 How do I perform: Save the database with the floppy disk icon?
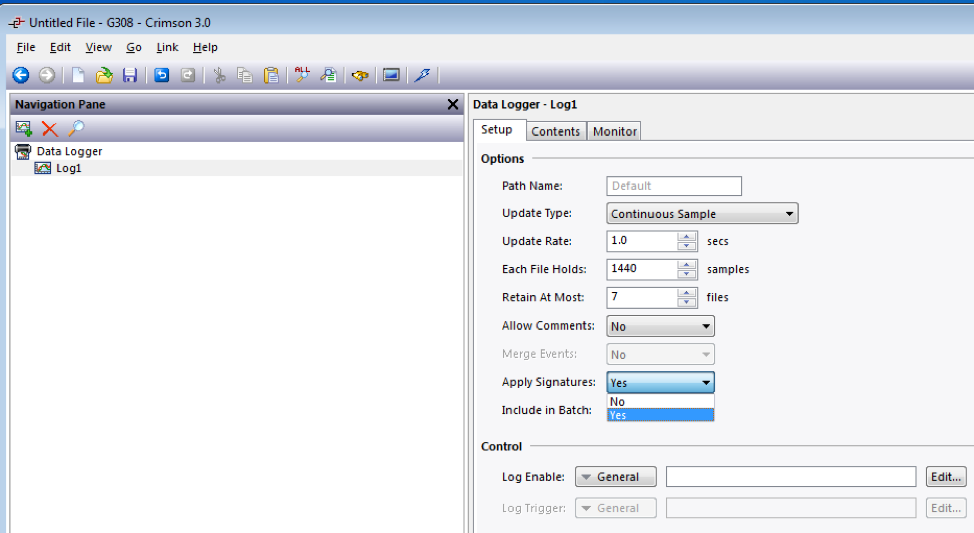coord(129,76)
